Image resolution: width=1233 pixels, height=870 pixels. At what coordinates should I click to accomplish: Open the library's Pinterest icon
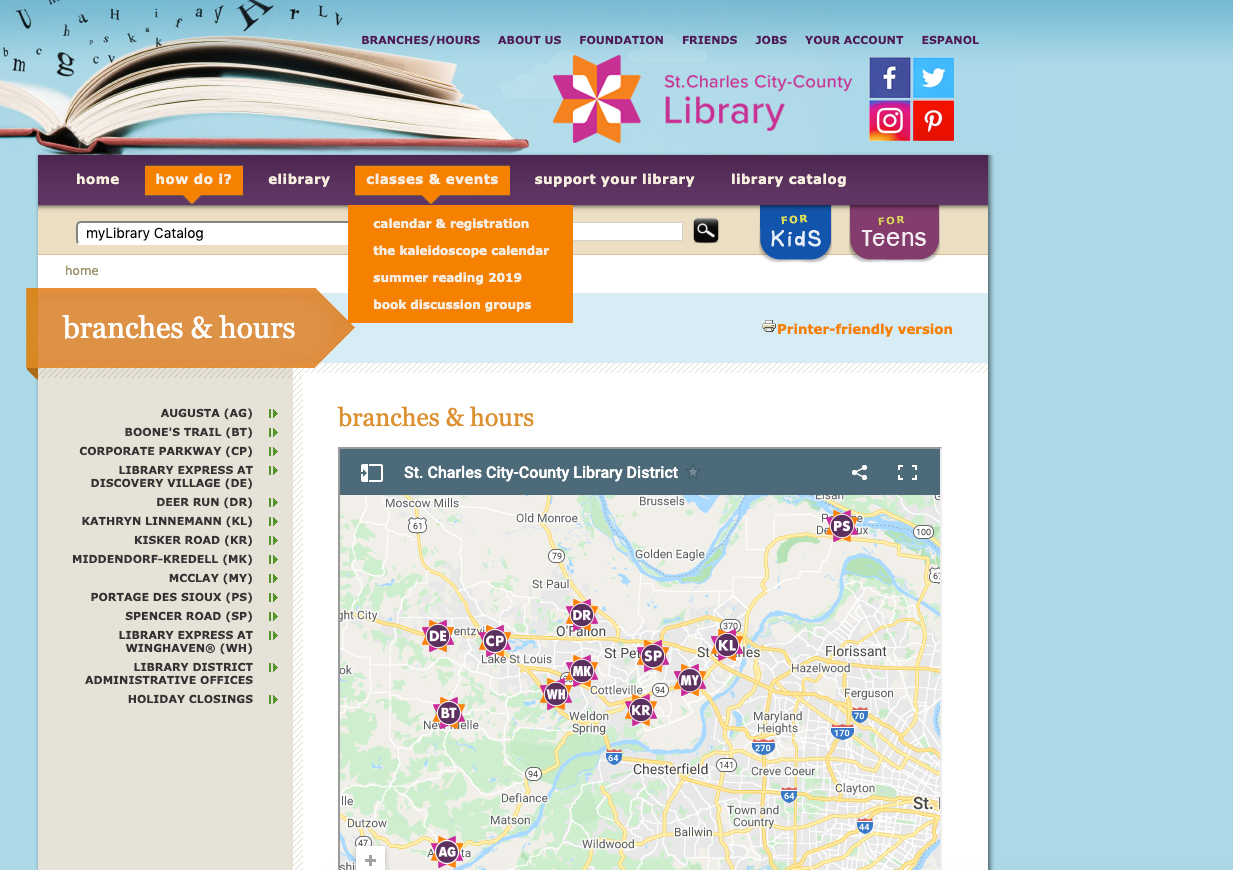point(933,121)
